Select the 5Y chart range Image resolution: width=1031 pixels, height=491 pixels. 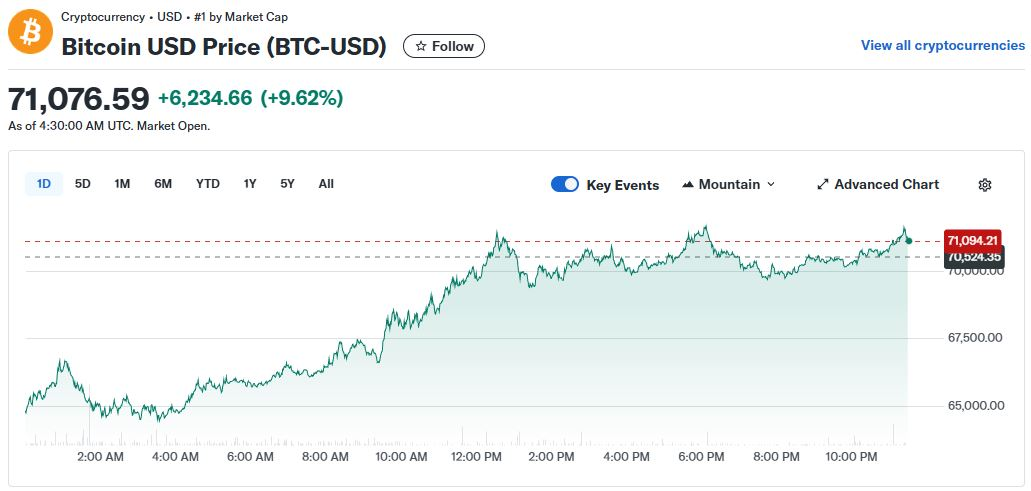tap(288, 184)
